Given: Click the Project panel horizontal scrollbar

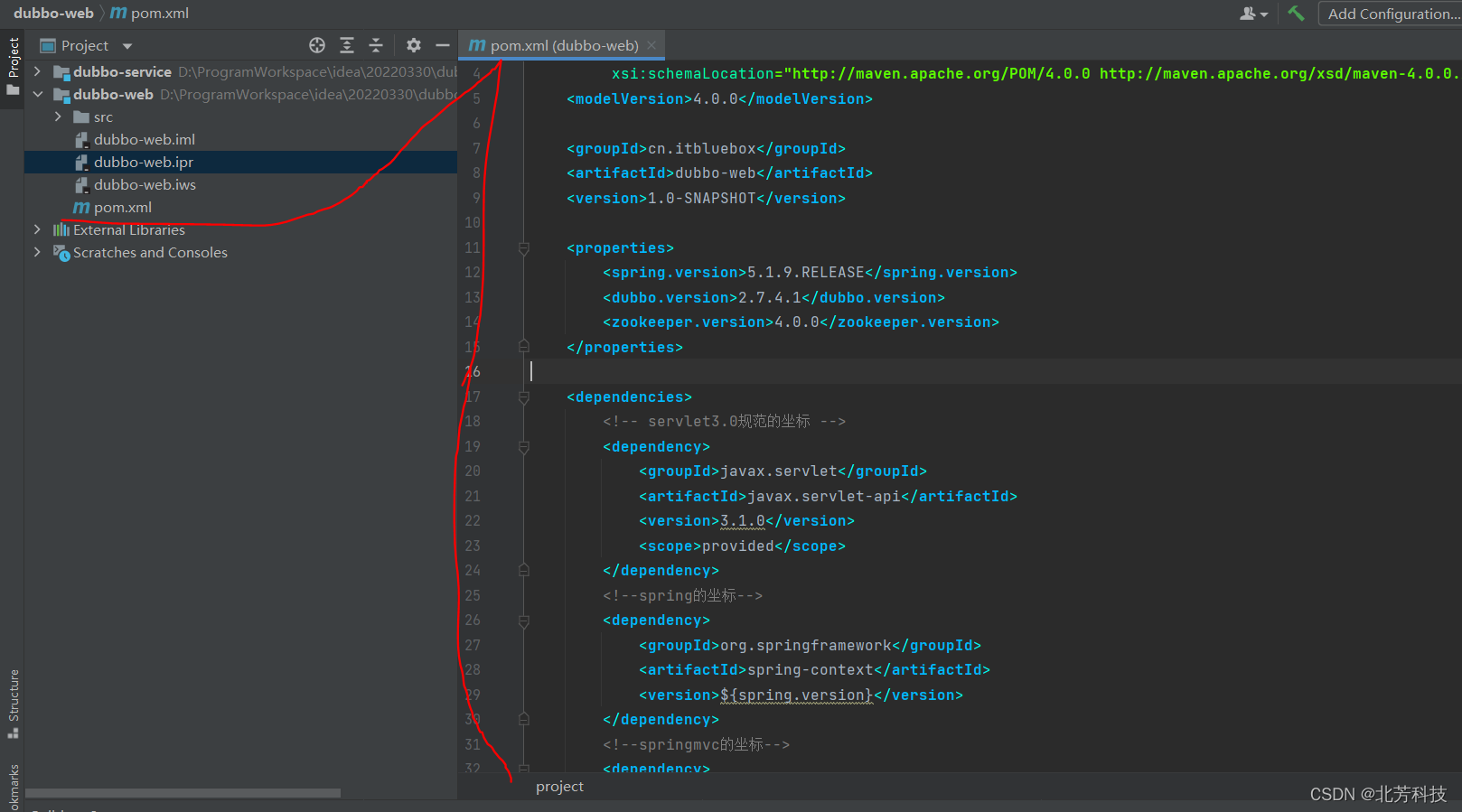Looking at the screenshot, I should click(183, 793).
